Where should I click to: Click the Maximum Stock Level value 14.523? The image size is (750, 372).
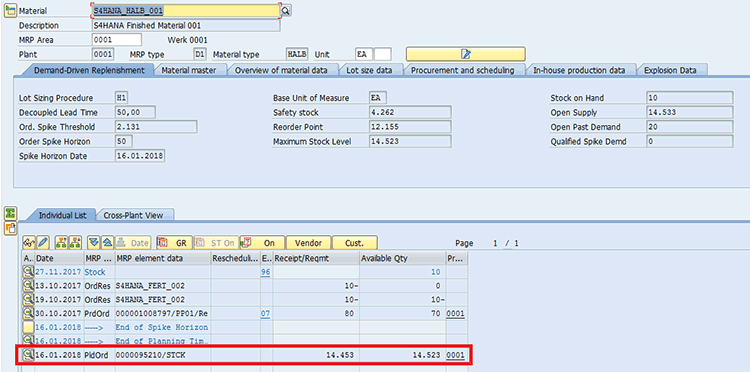(x=410, y=142)
